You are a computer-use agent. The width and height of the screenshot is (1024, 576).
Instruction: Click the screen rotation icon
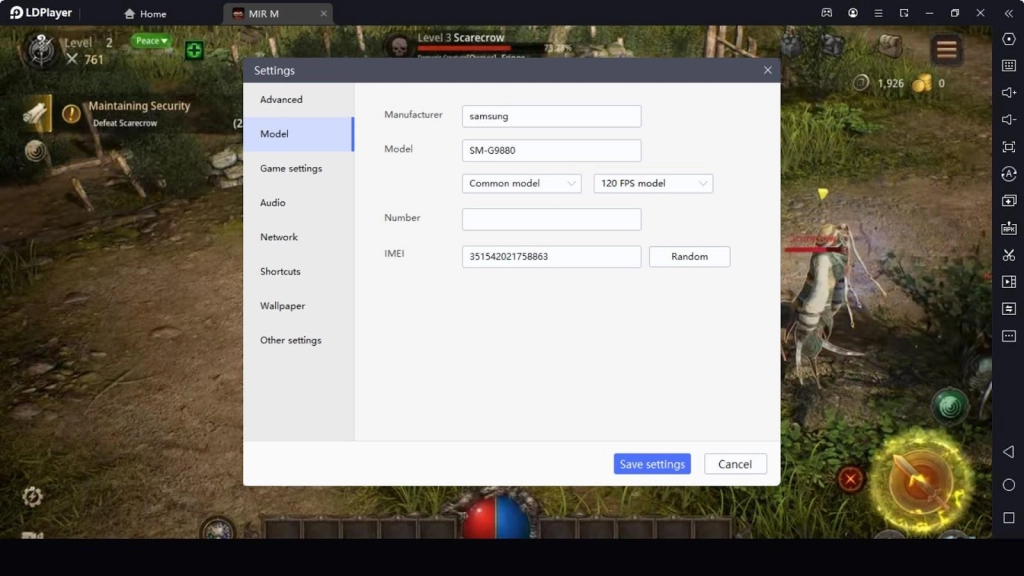(1010, 173)
